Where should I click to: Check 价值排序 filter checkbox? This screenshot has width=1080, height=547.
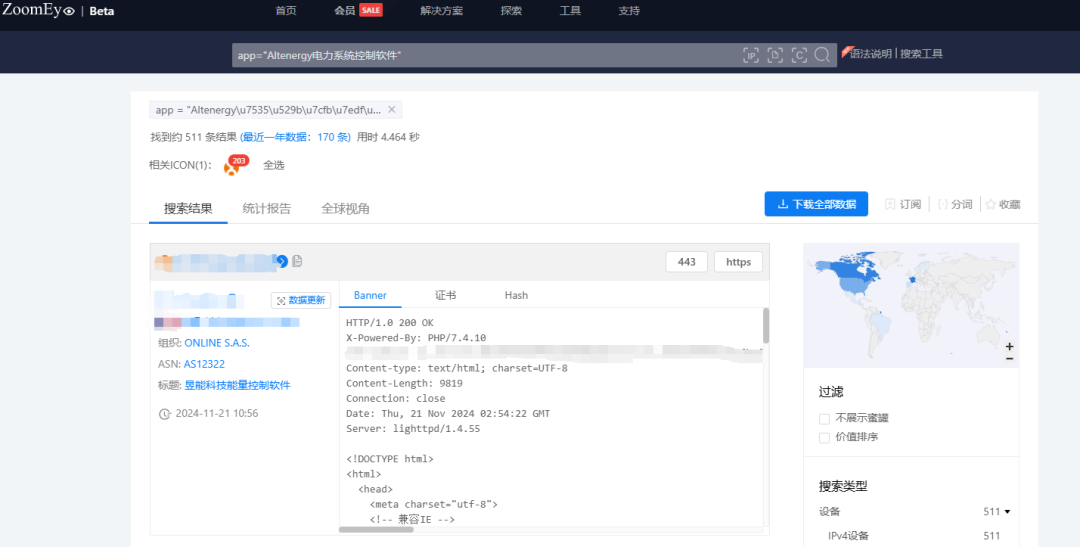pos(824,437)
